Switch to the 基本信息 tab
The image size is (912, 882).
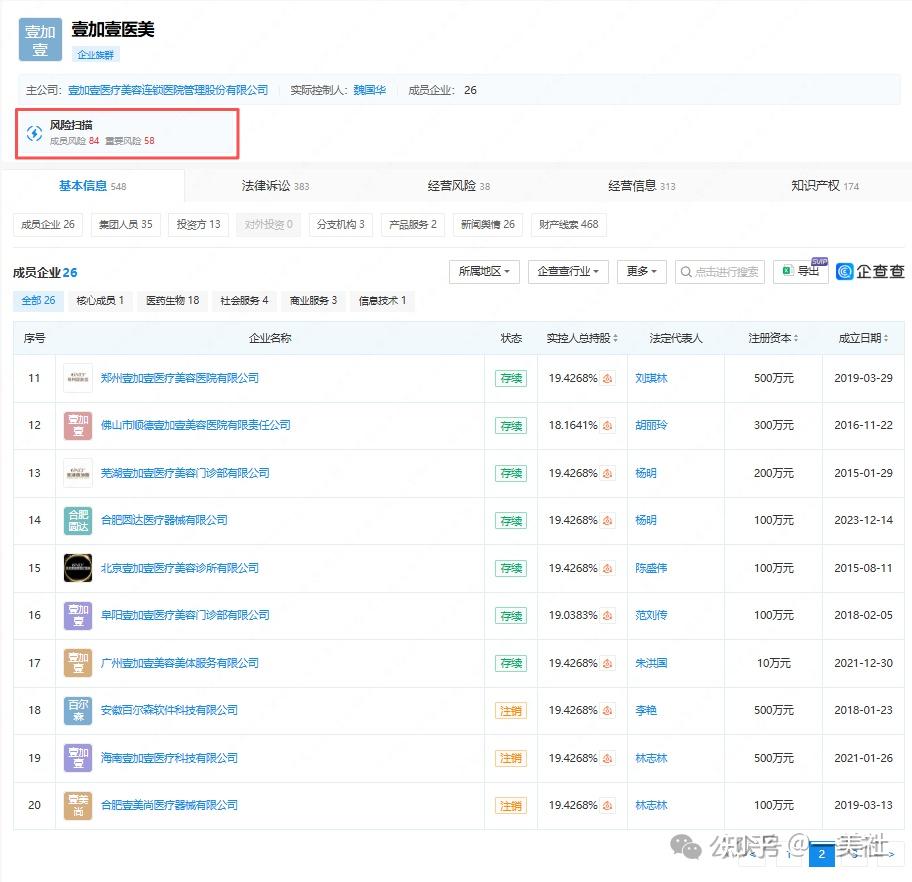(92, 186)
